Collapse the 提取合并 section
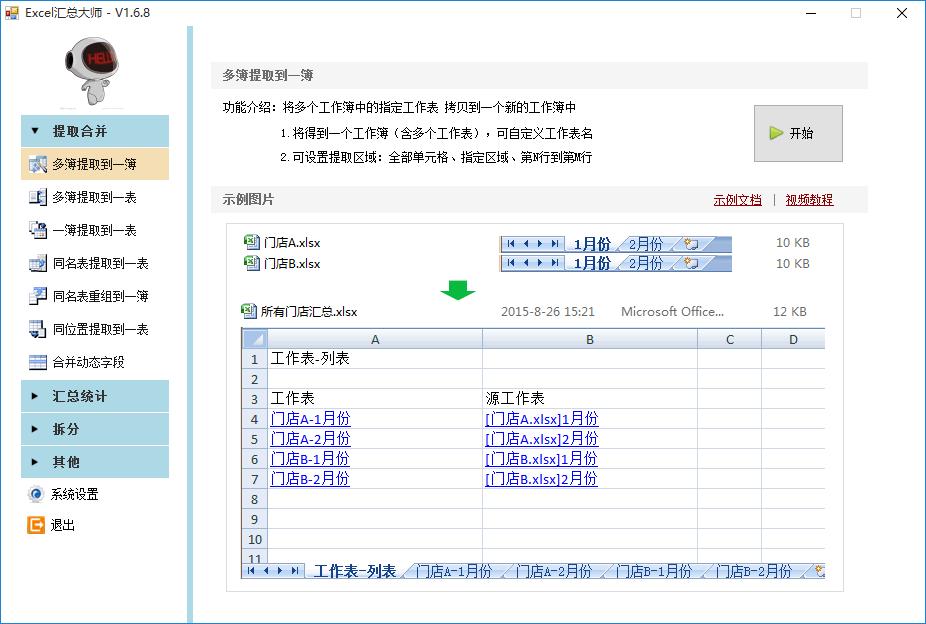The height and width of the screenshot is (624, 926). [95, 131]
